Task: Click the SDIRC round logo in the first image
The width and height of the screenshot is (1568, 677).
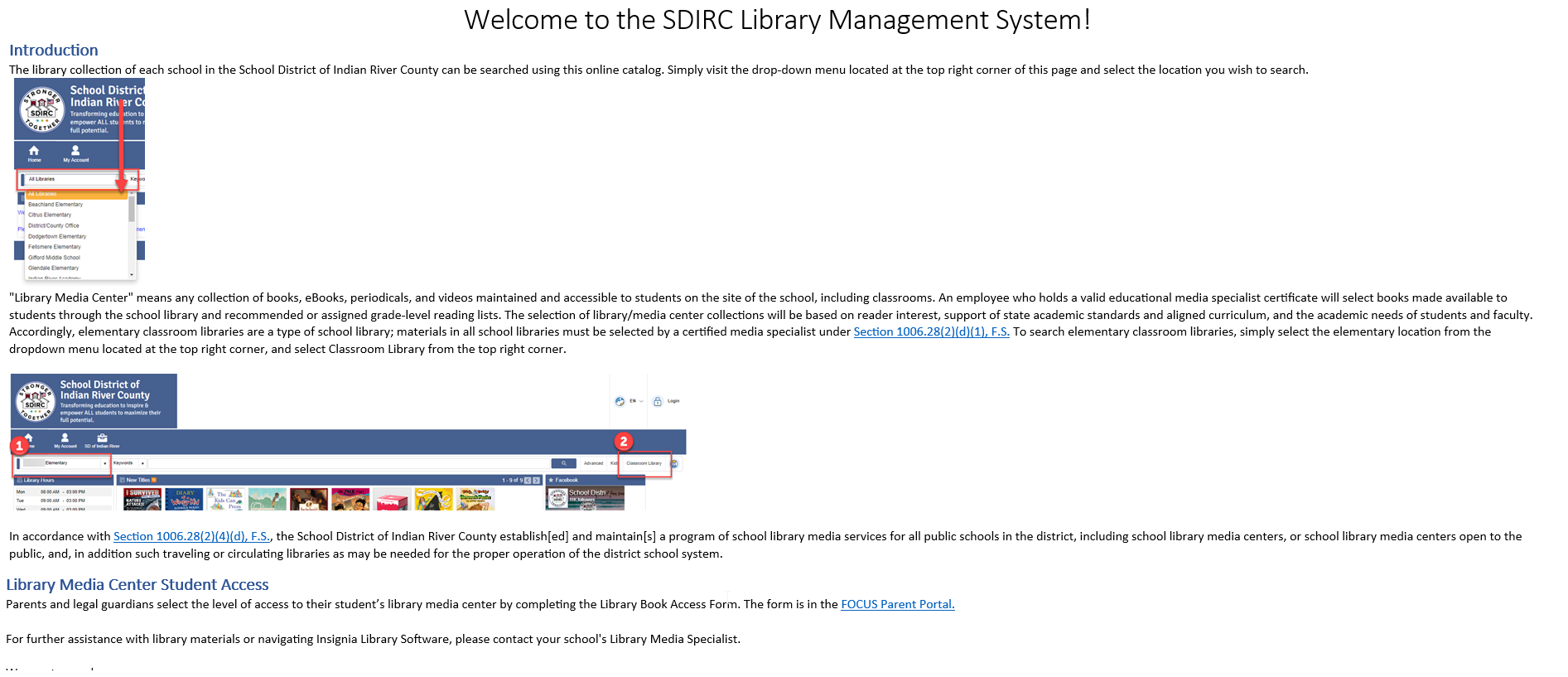Action: point(41,109)
